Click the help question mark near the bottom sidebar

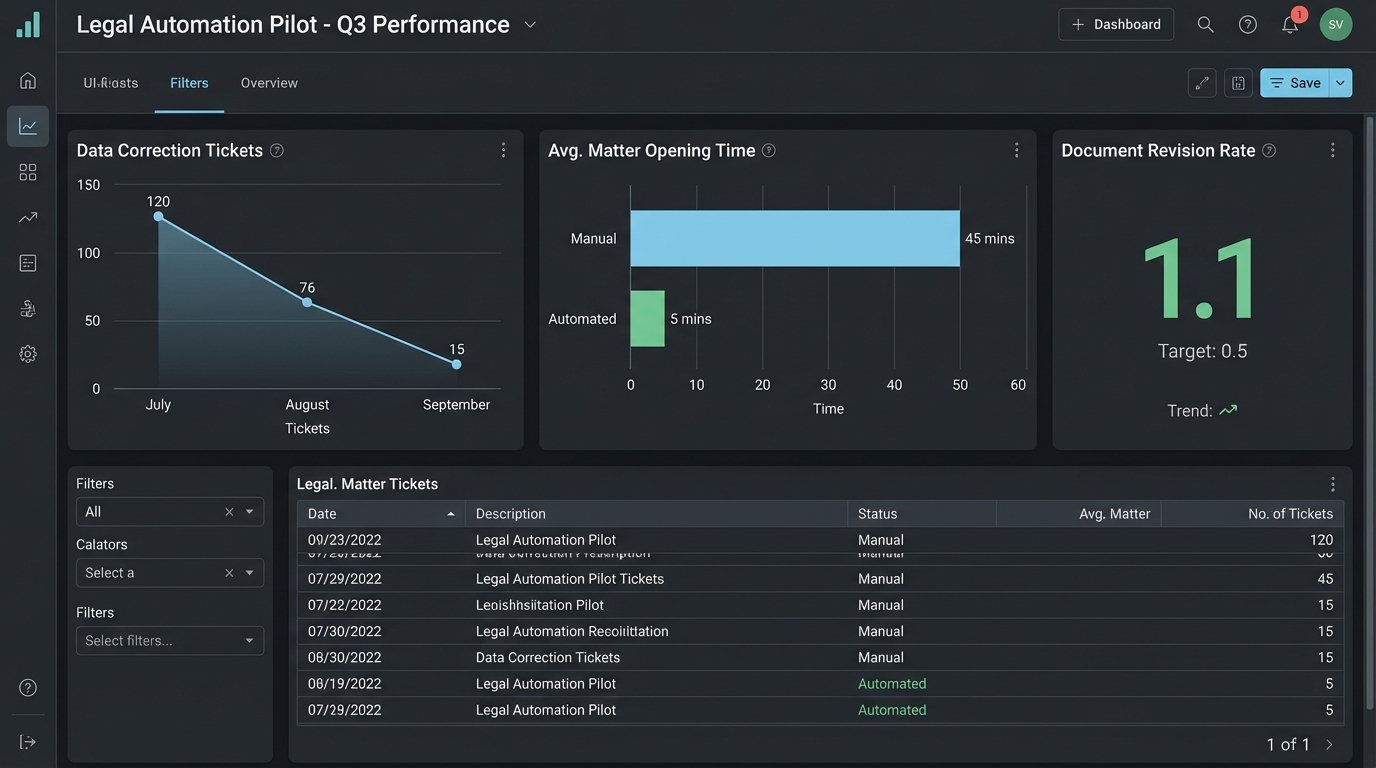tap(26, 687)
